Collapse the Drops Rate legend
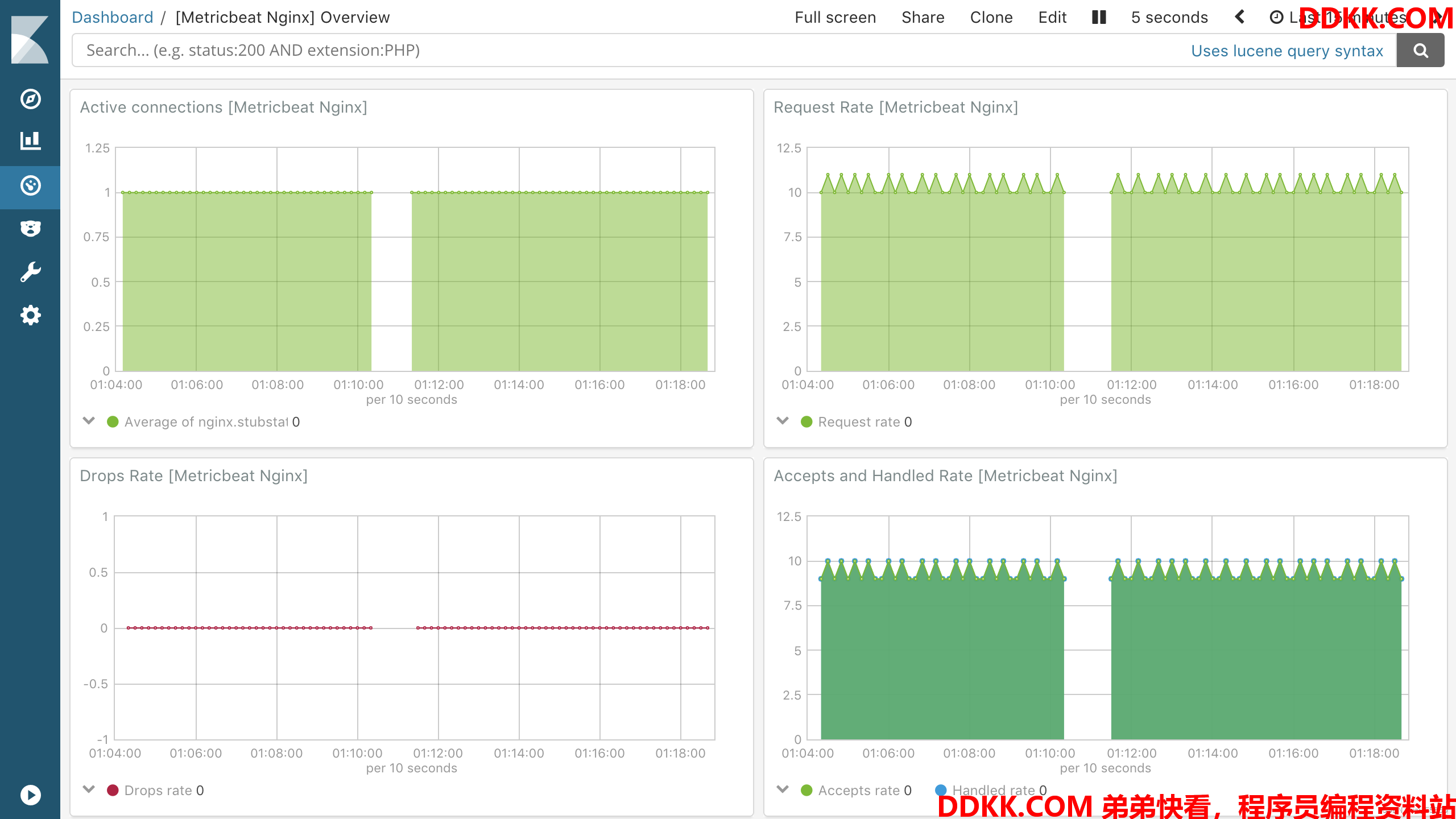Image resolution: width=1456 pixels, height=819 pixels. click(x=89, y=789)
